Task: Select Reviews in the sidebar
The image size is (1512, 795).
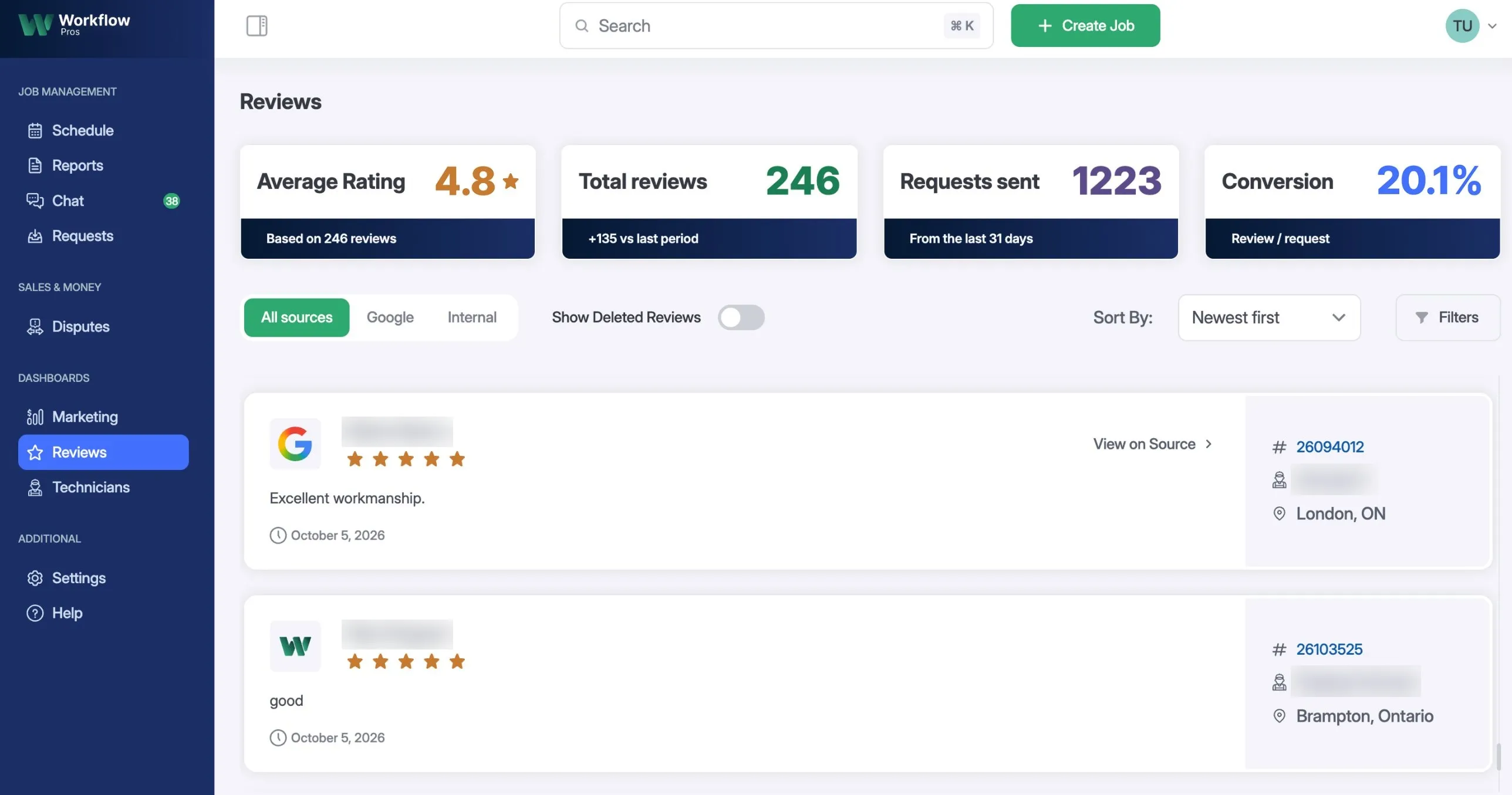Action: tap(103, 452)
